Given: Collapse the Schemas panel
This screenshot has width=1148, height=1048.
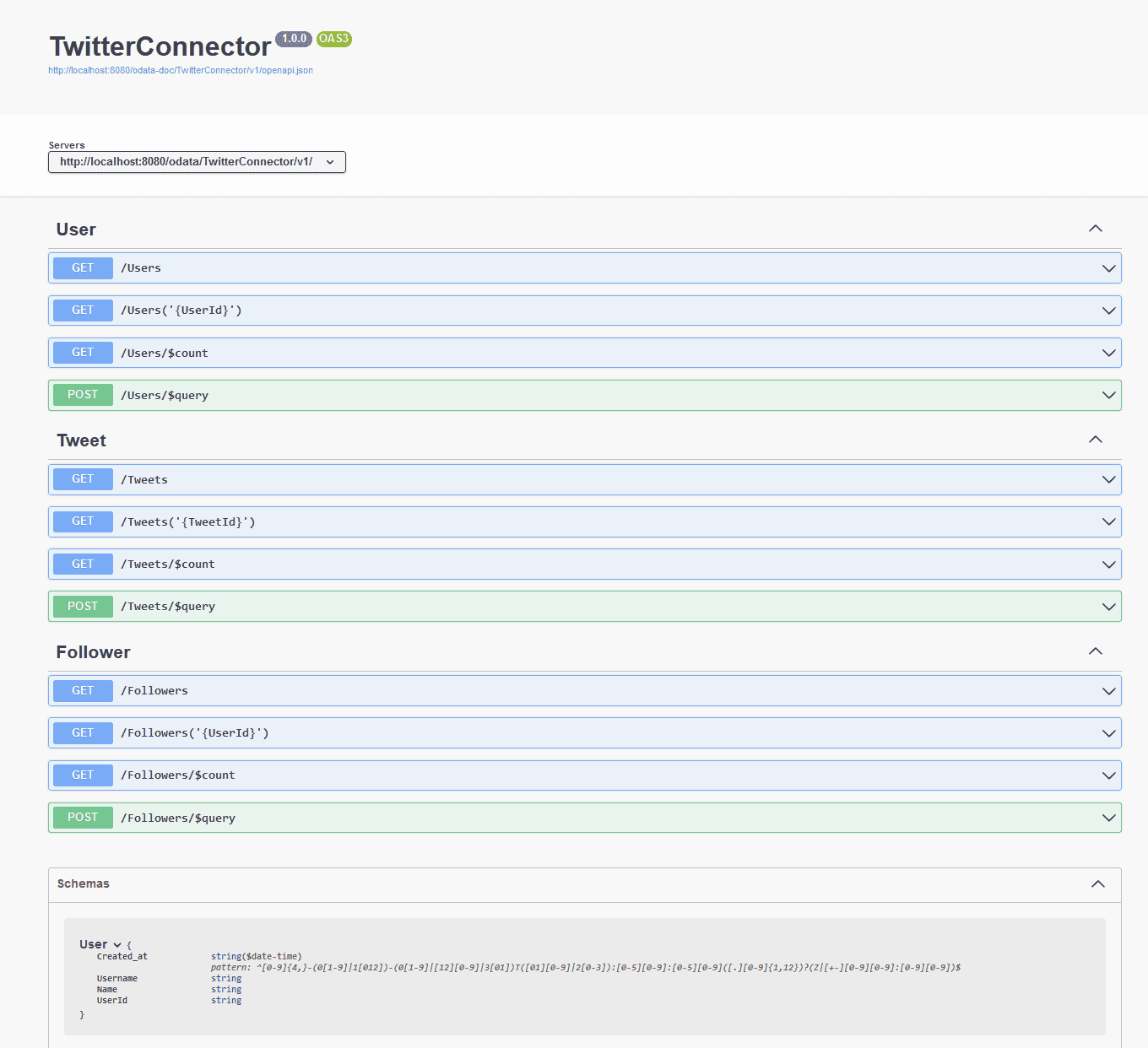Looking at the screenshot, I should pyautogui.click(x=1097, y=883).
